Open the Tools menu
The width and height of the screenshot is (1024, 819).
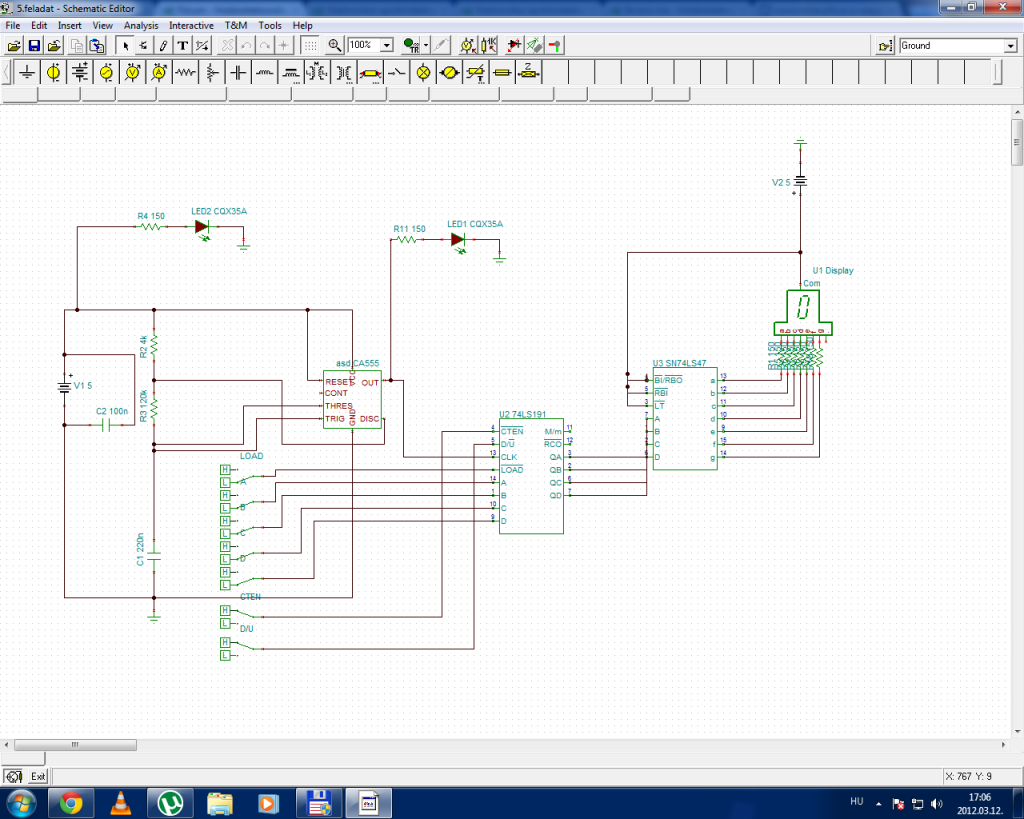(x=270, y=25)
